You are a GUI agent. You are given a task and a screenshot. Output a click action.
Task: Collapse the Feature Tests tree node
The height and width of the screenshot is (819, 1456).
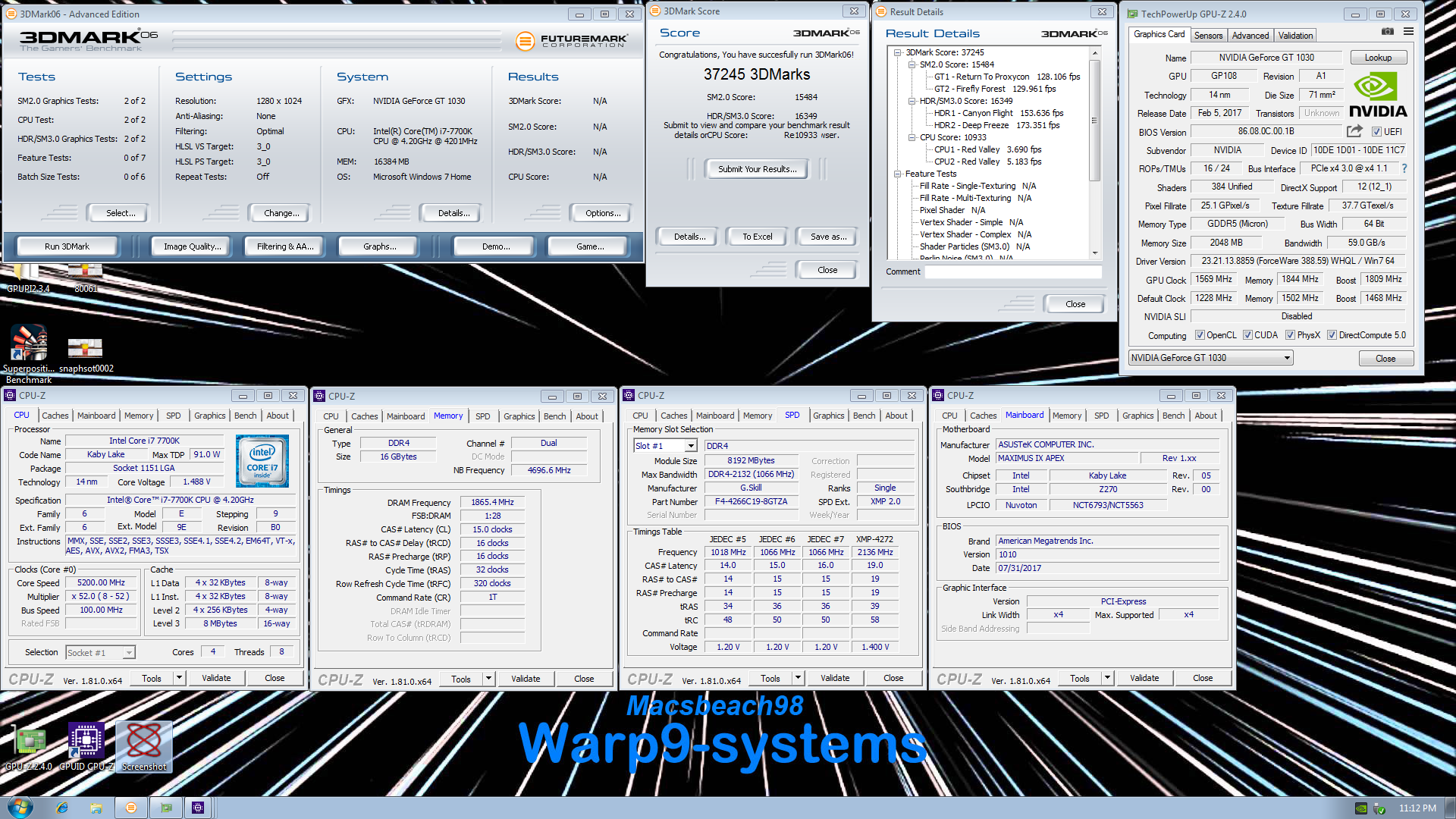[898, 174]
